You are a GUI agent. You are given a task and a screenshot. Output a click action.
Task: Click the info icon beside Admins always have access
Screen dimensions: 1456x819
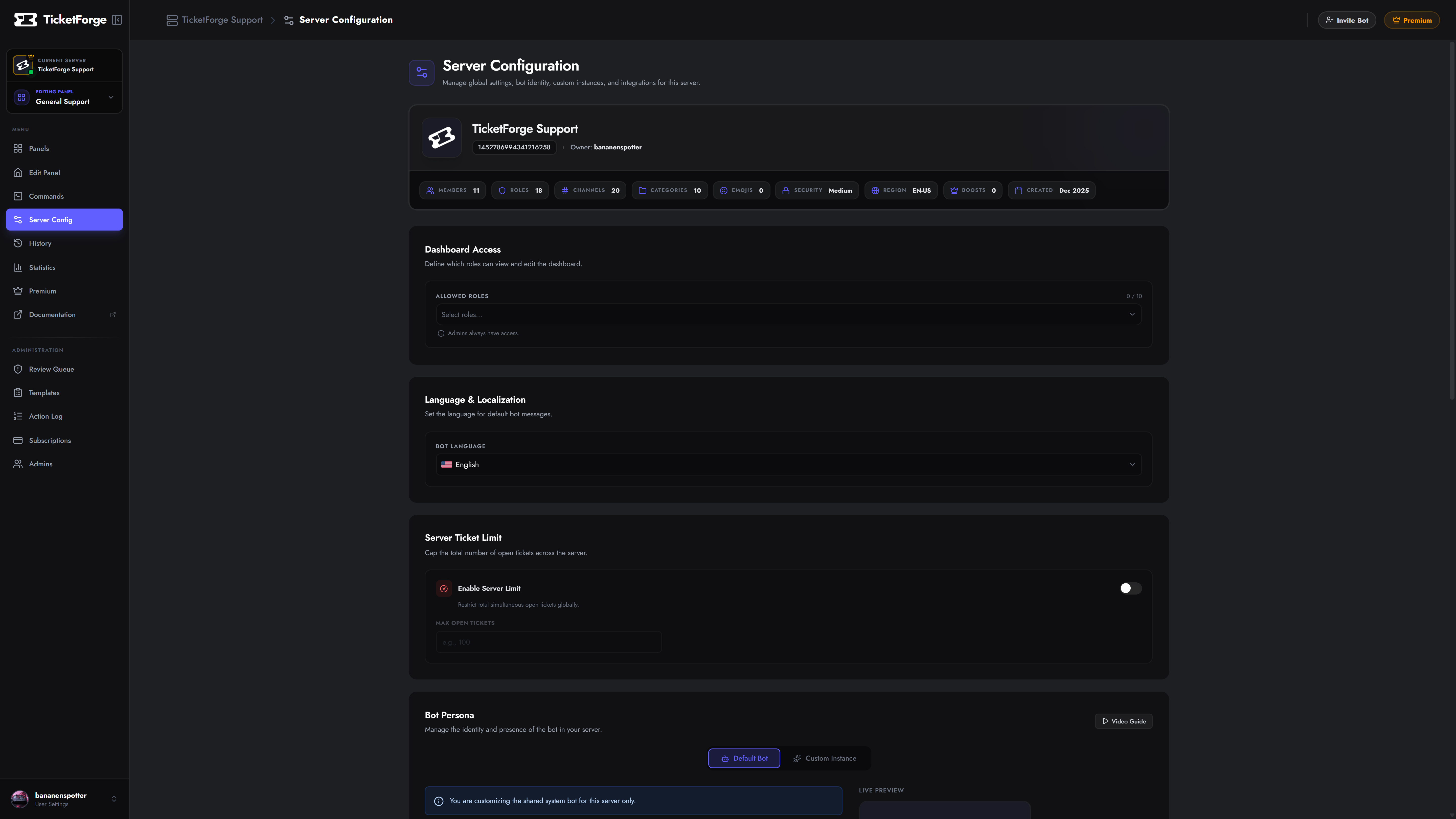pyautogui.click(x=441, y=333)
